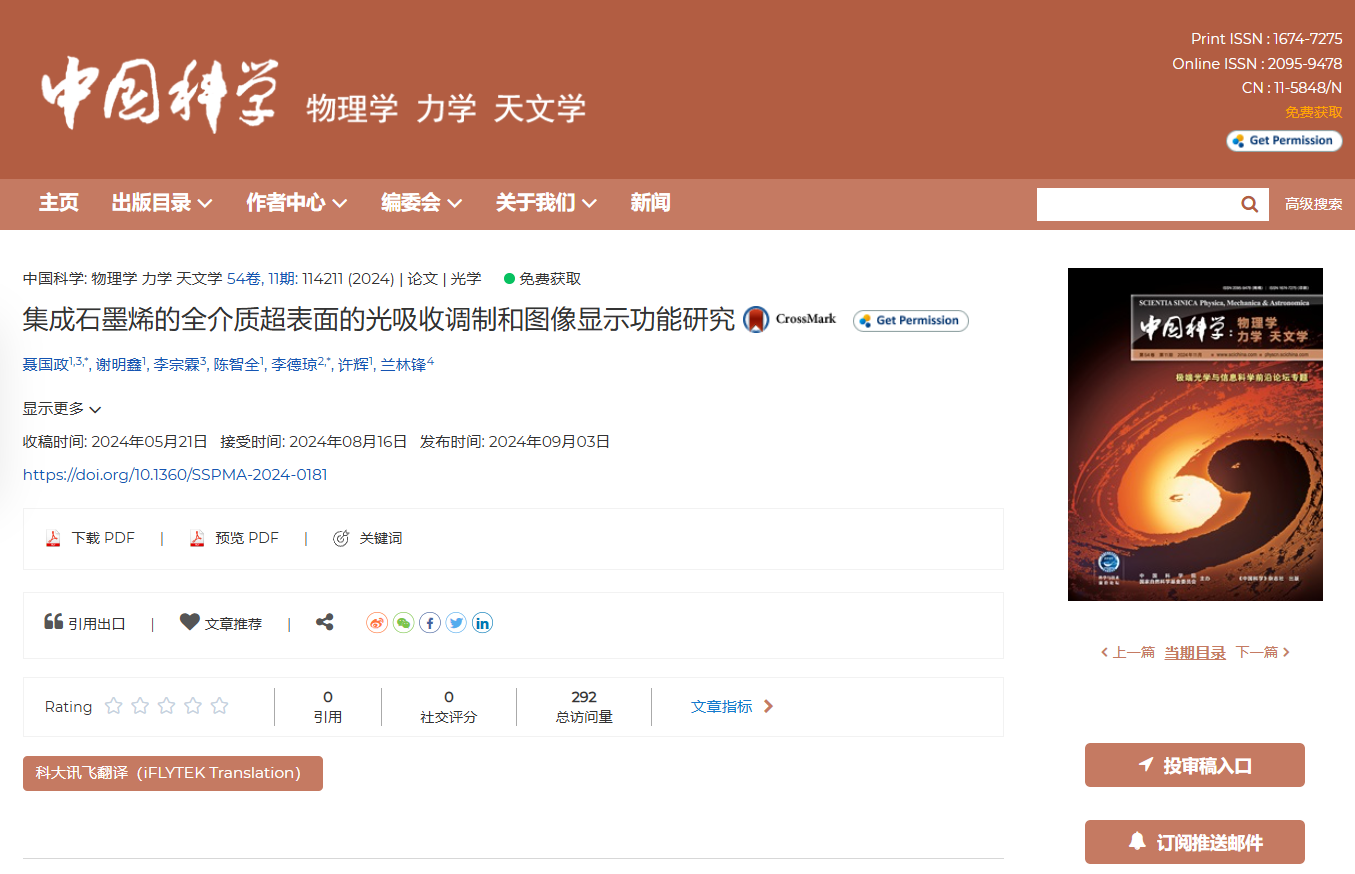This screenshot has width=1355, height=874.
Task: Share article via WeChat icon
Action: [x=403, y=623]
